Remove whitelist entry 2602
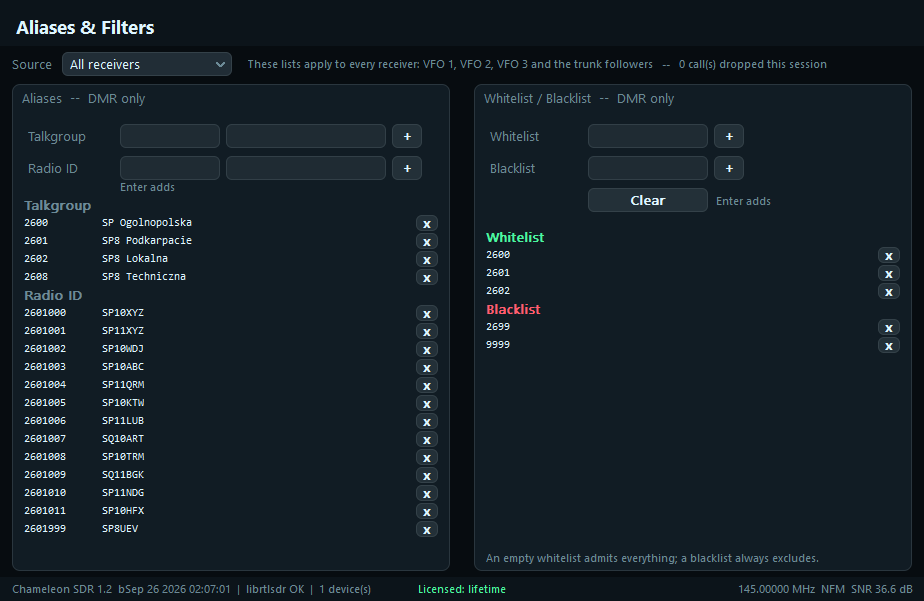The width and height of the screenshot is (924, 601). 889,292
